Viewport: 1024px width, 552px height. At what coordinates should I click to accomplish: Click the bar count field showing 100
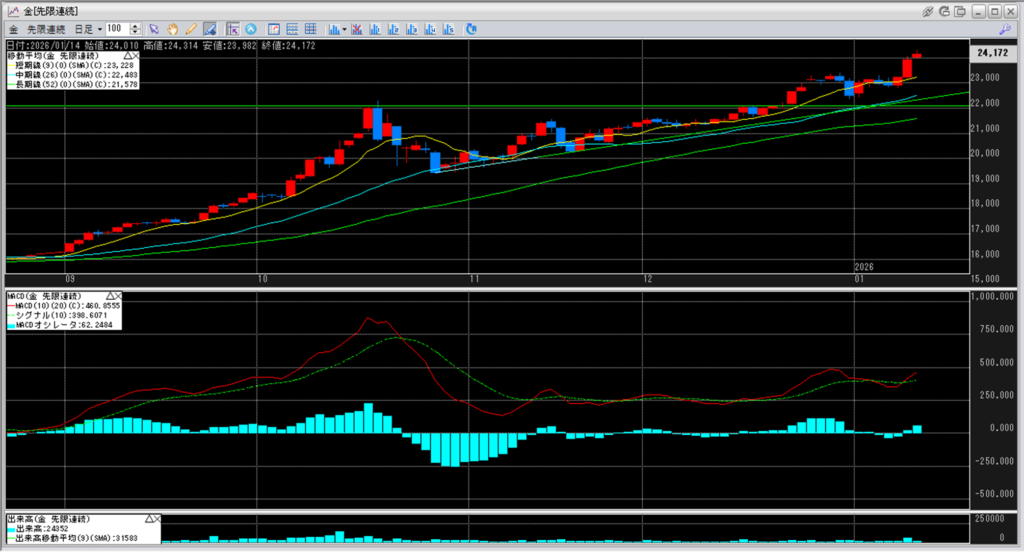(x=116, y=28)
